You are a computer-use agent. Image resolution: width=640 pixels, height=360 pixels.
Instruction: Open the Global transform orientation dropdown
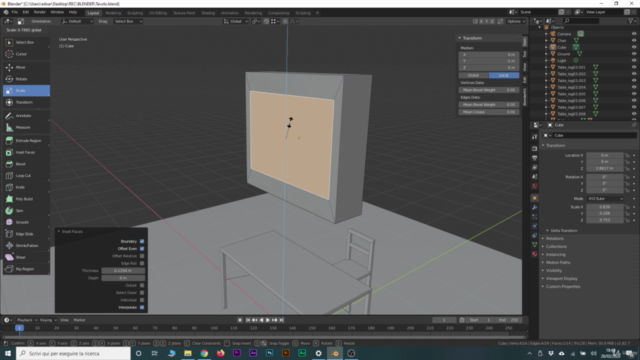[236, 21]
